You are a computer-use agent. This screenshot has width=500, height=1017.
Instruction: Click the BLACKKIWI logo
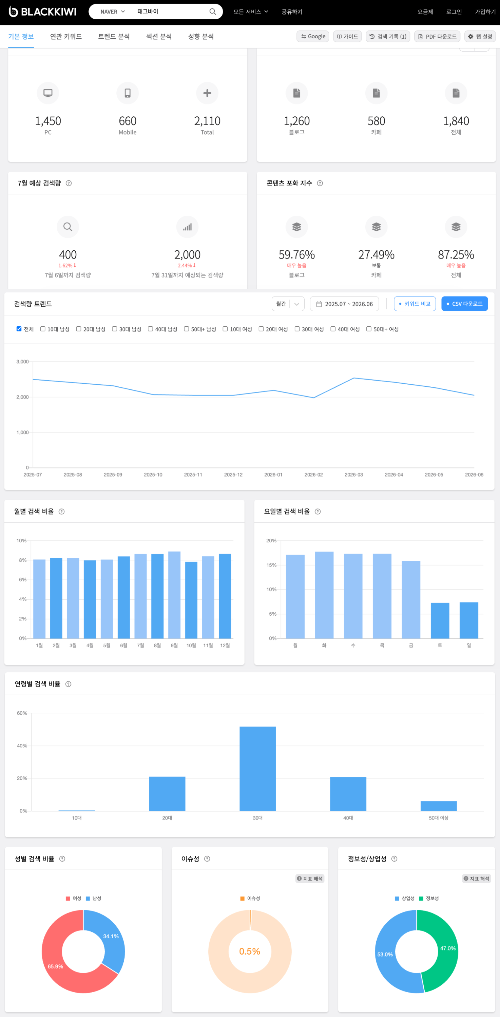[42, 12]
